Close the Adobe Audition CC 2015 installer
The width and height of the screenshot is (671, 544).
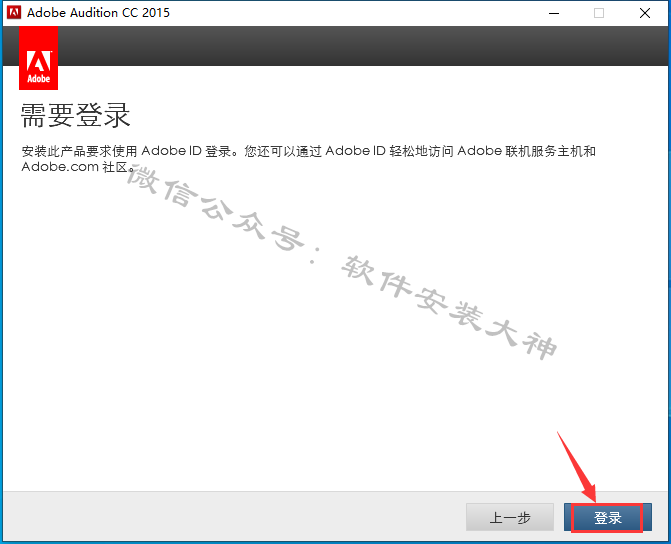[x=645, y=13]
